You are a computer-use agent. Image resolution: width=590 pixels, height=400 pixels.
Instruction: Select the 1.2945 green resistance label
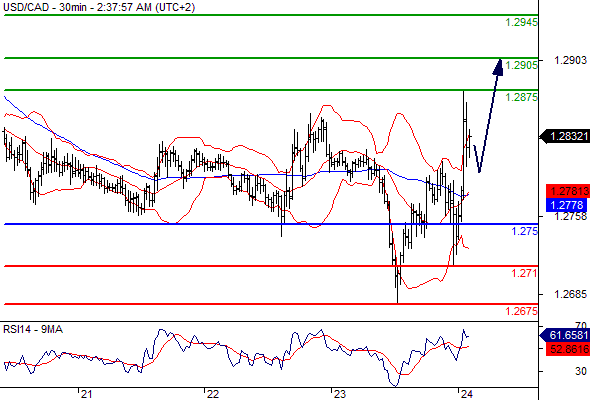point(522,22)
